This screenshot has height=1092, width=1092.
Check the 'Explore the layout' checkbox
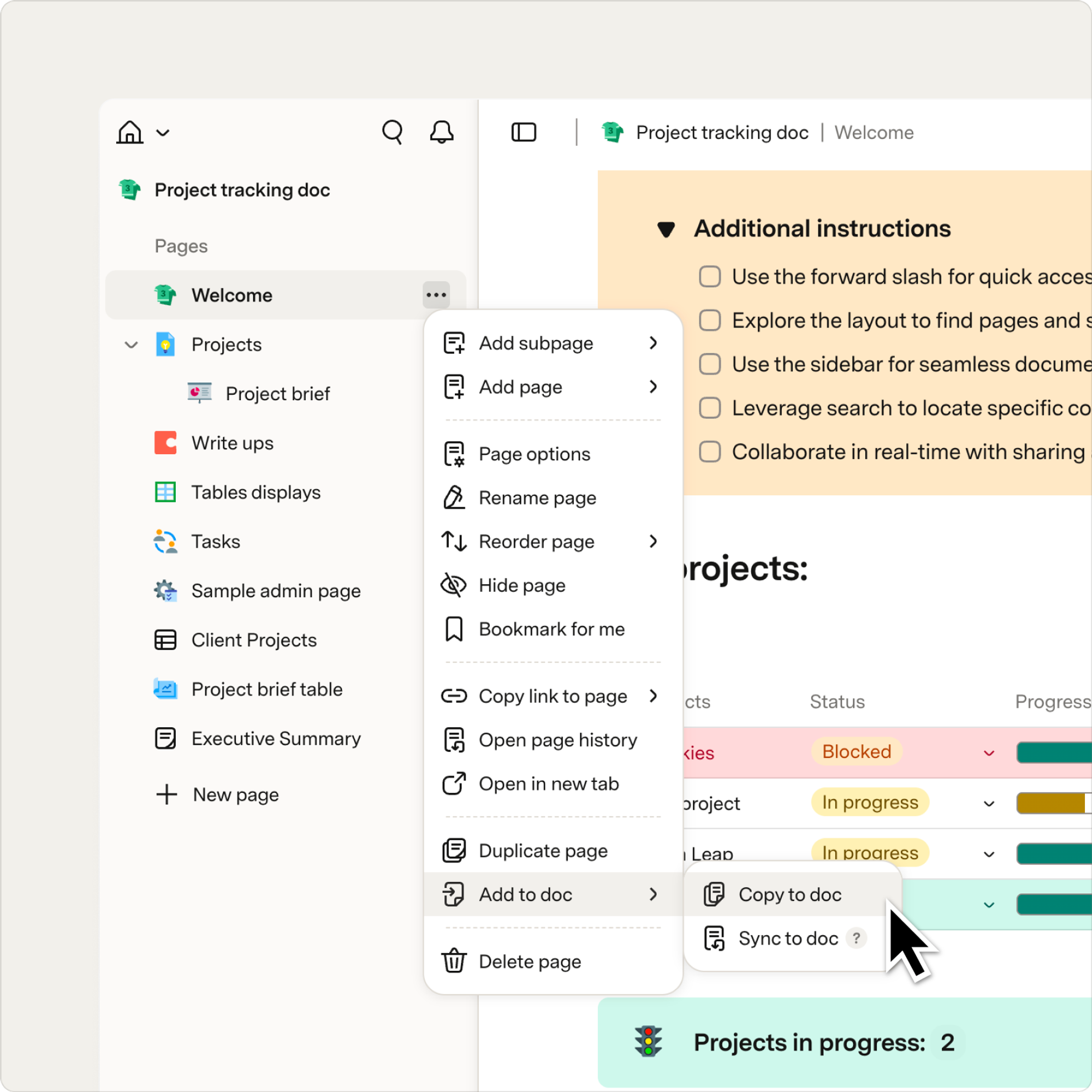coord(710,320)
